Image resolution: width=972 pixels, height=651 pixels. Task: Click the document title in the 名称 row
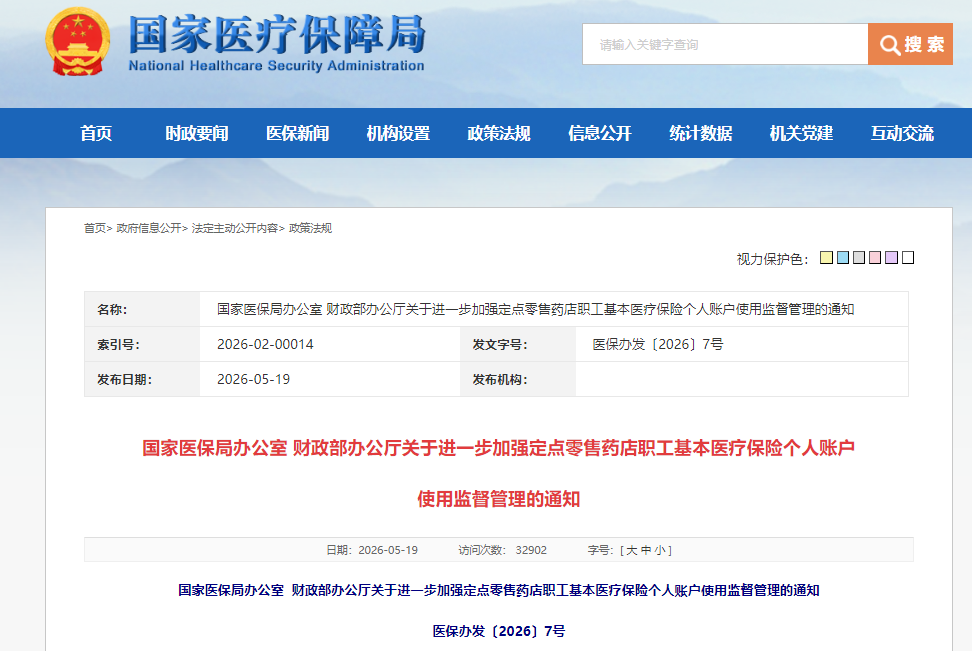pyautogui.click(x=536, y=309)
